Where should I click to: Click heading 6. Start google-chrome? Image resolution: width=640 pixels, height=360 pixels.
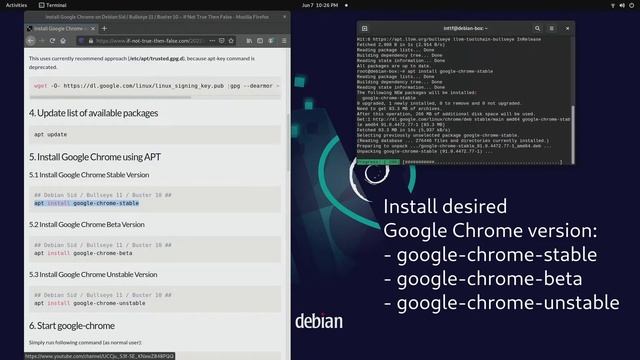tap(72, 326)
